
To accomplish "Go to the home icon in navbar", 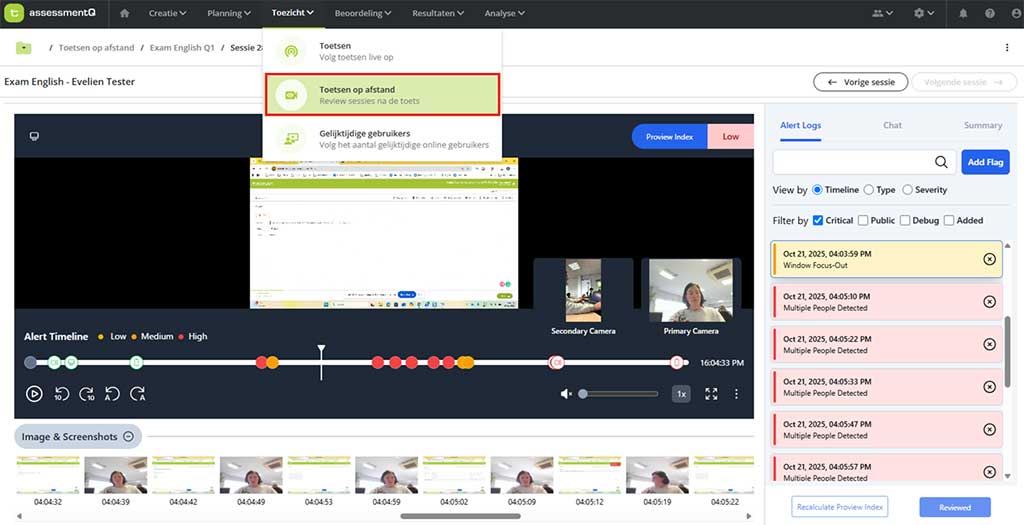I will [125, 13].
